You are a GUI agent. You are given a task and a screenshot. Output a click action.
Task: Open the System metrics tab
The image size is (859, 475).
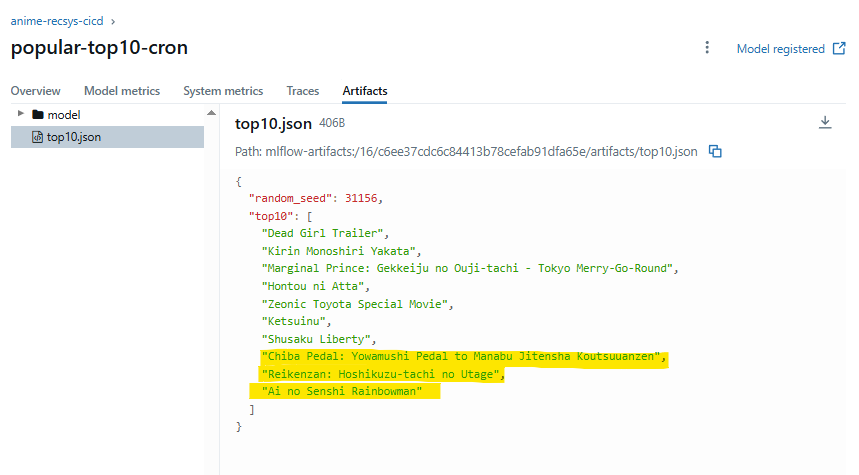pyautogui.click(x=223, y=91)
